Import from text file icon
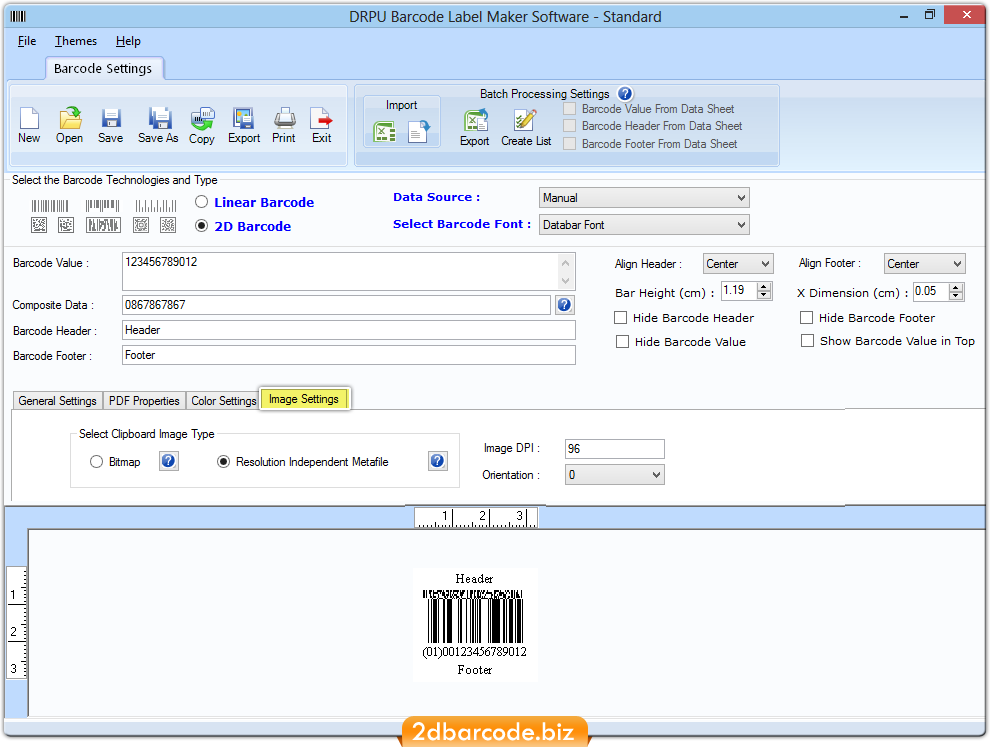The image size is (990, 747). (x=419, y=131)
